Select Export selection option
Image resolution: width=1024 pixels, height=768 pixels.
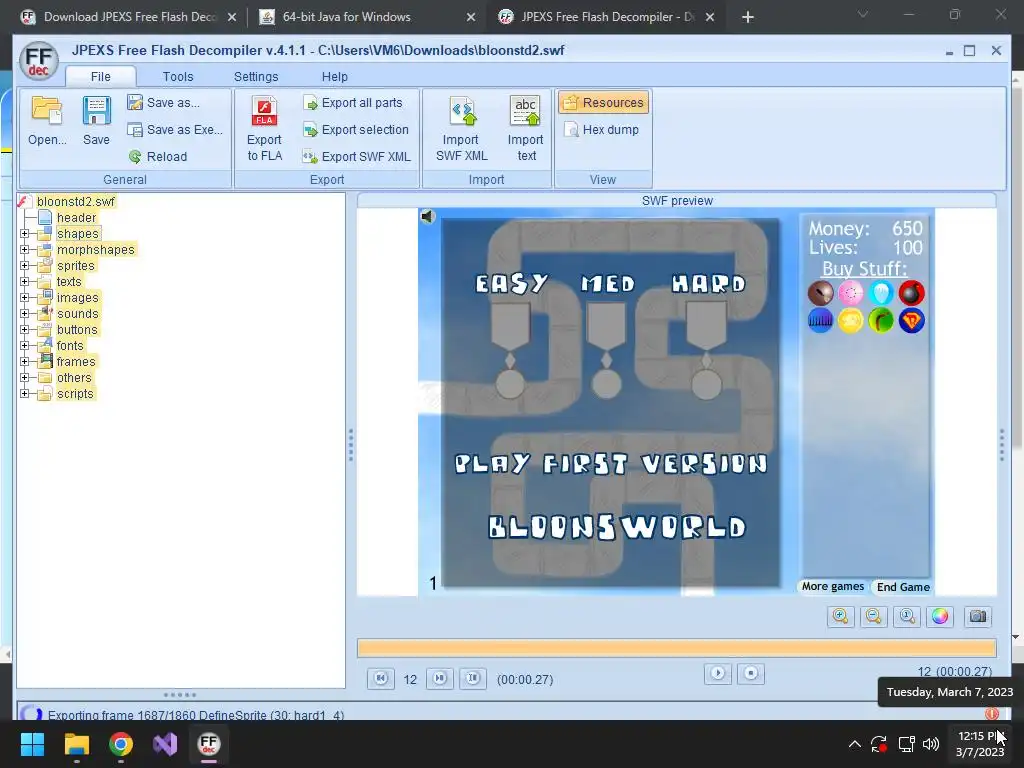[356, 129]
